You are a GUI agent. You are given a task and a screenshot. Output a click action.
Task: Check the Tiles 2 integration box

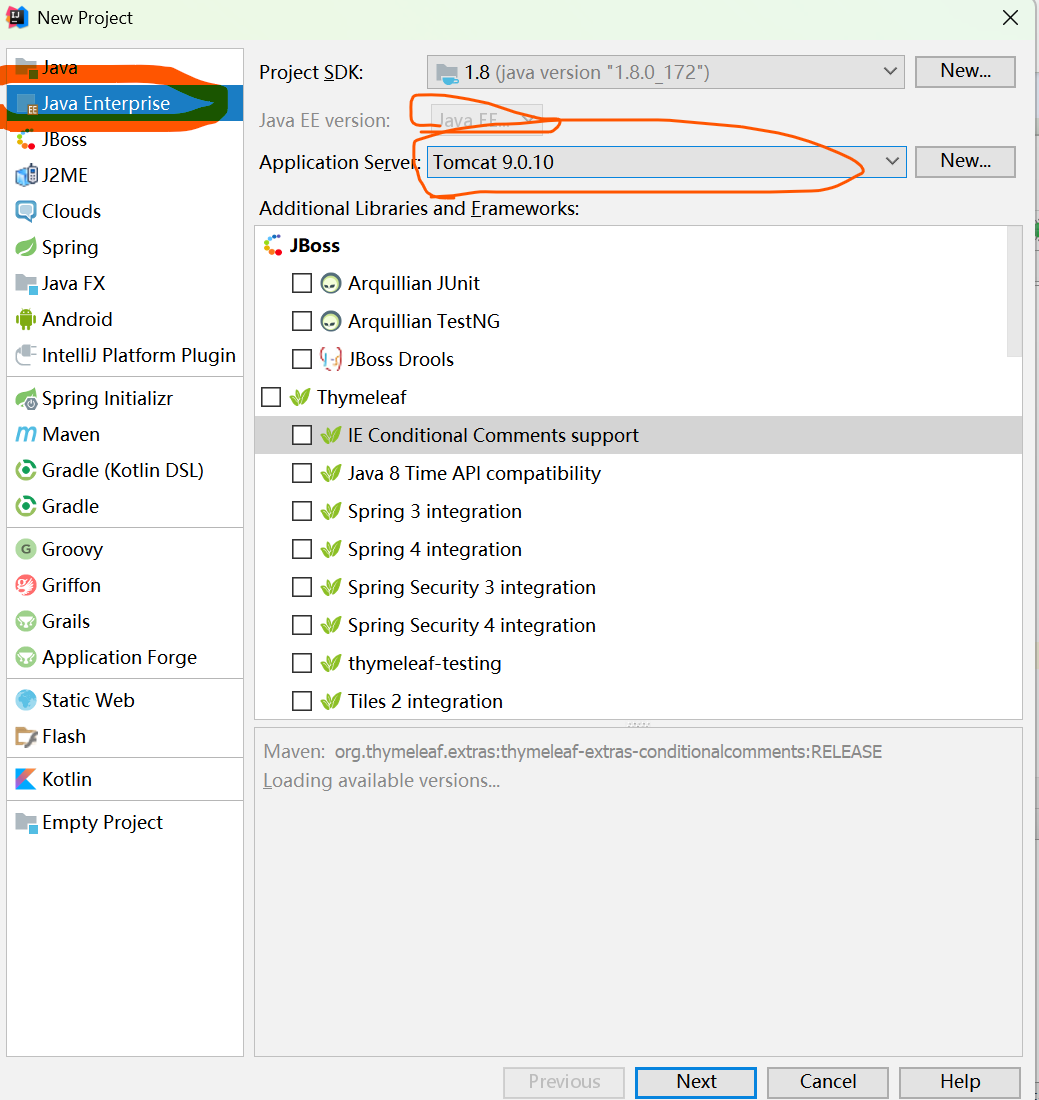tap(302, 701)
